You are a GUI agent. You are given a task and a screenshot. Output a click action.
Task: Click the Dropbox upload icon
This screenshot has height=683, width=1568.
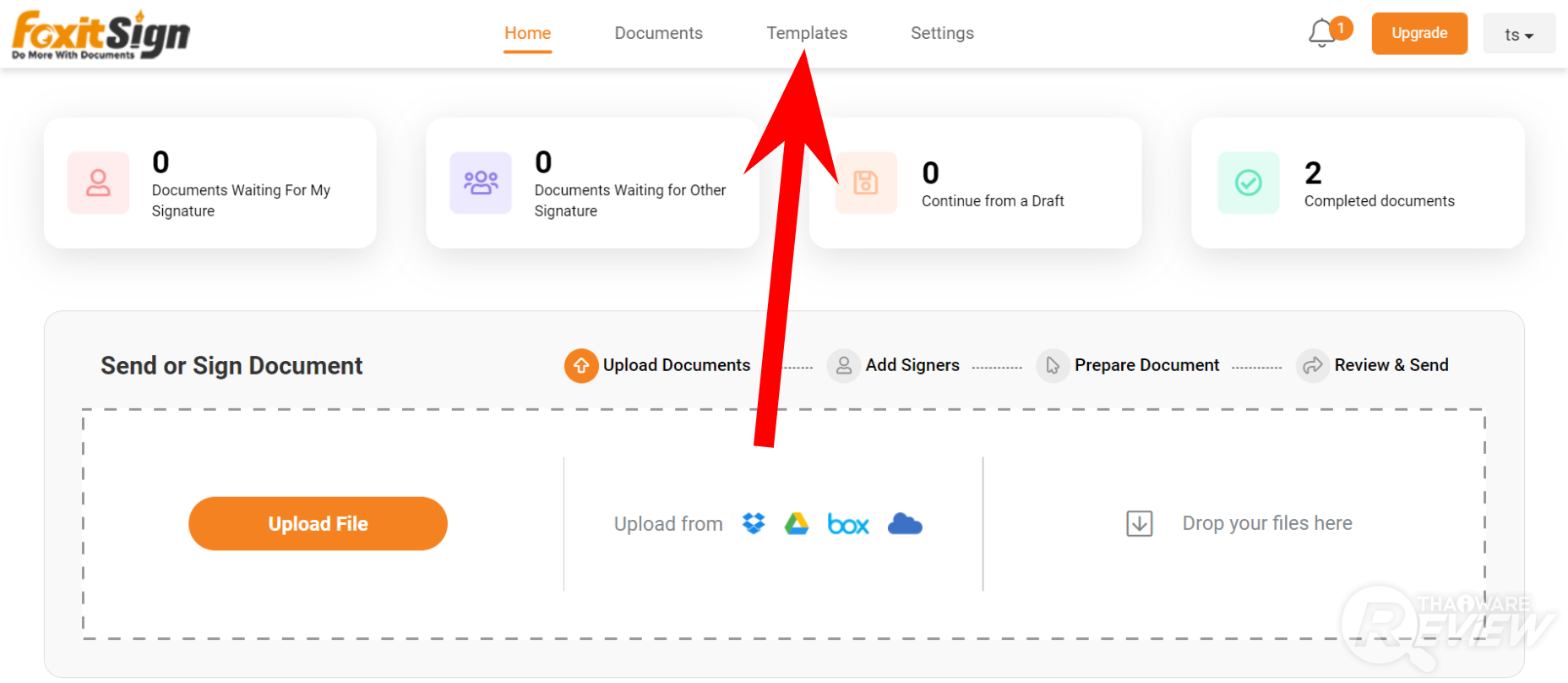pos(754,524)
